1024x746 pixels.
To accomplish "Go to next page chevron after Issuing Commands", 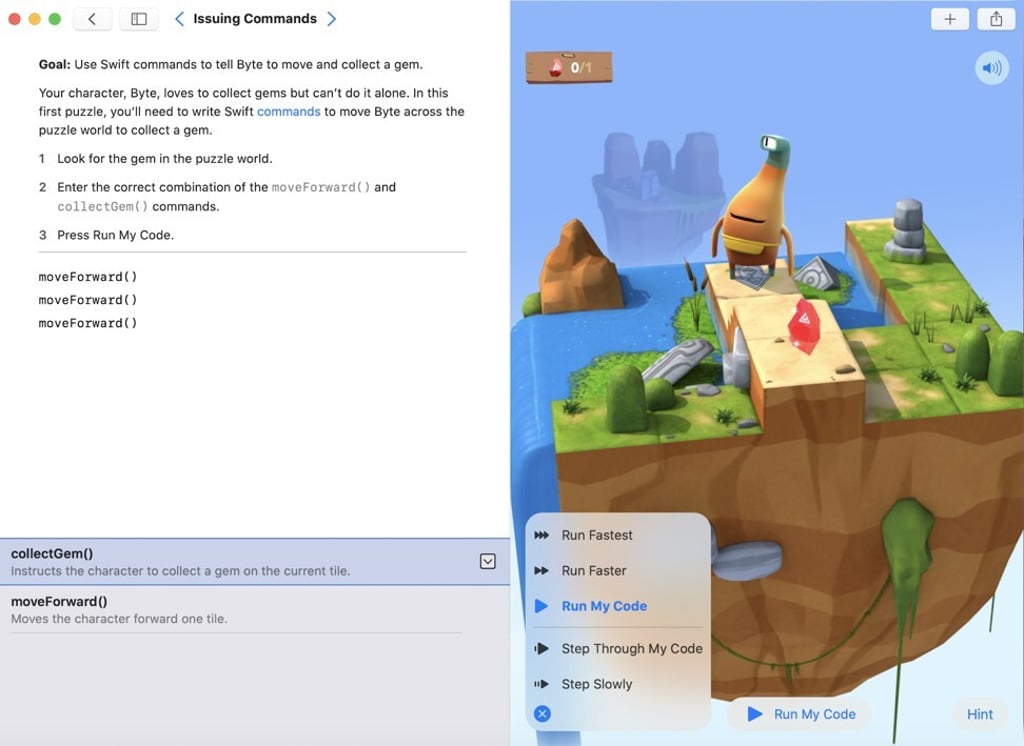I will pos(331,19).
